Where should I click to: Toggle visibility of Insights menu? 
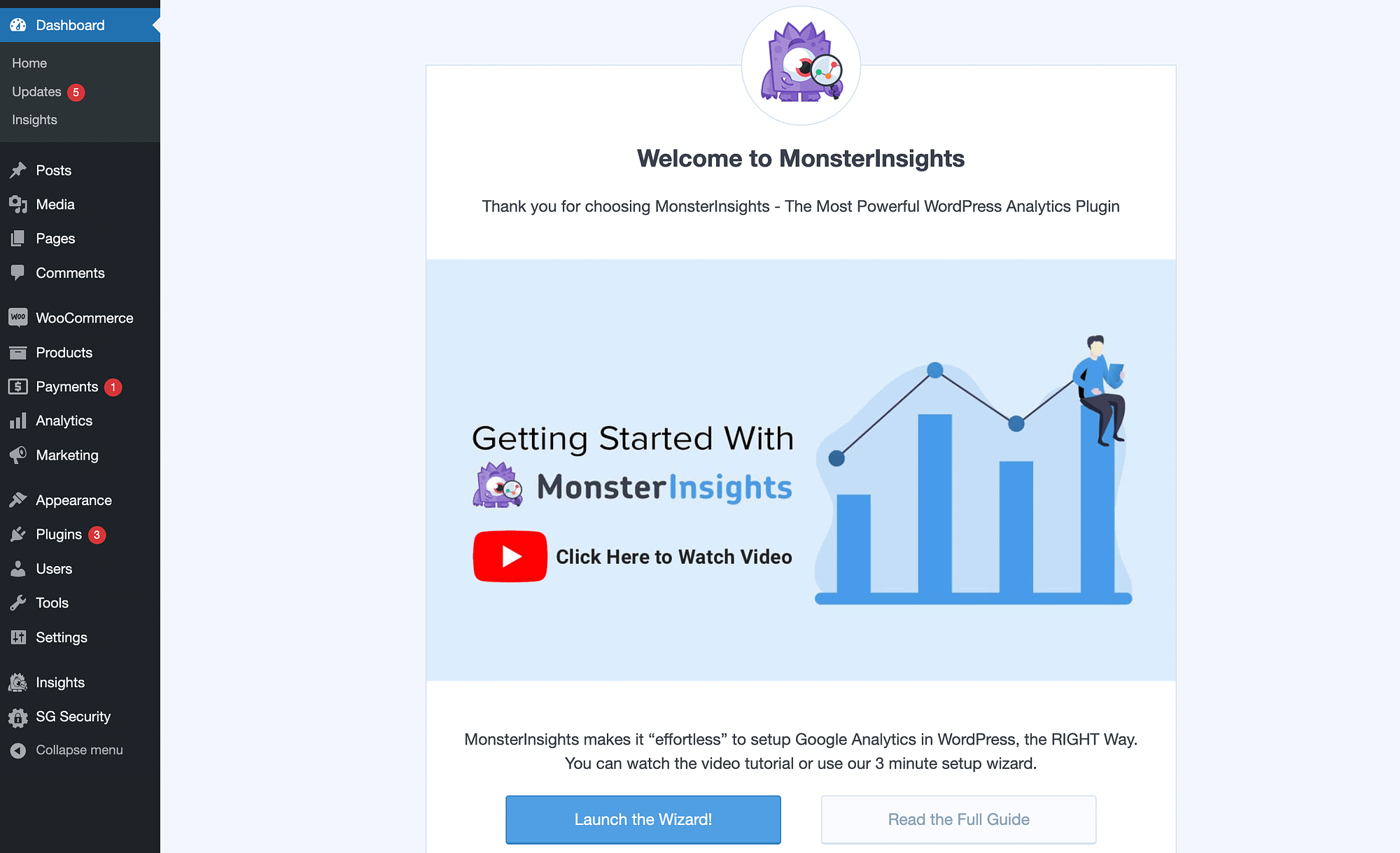click(x=60, y=682)
